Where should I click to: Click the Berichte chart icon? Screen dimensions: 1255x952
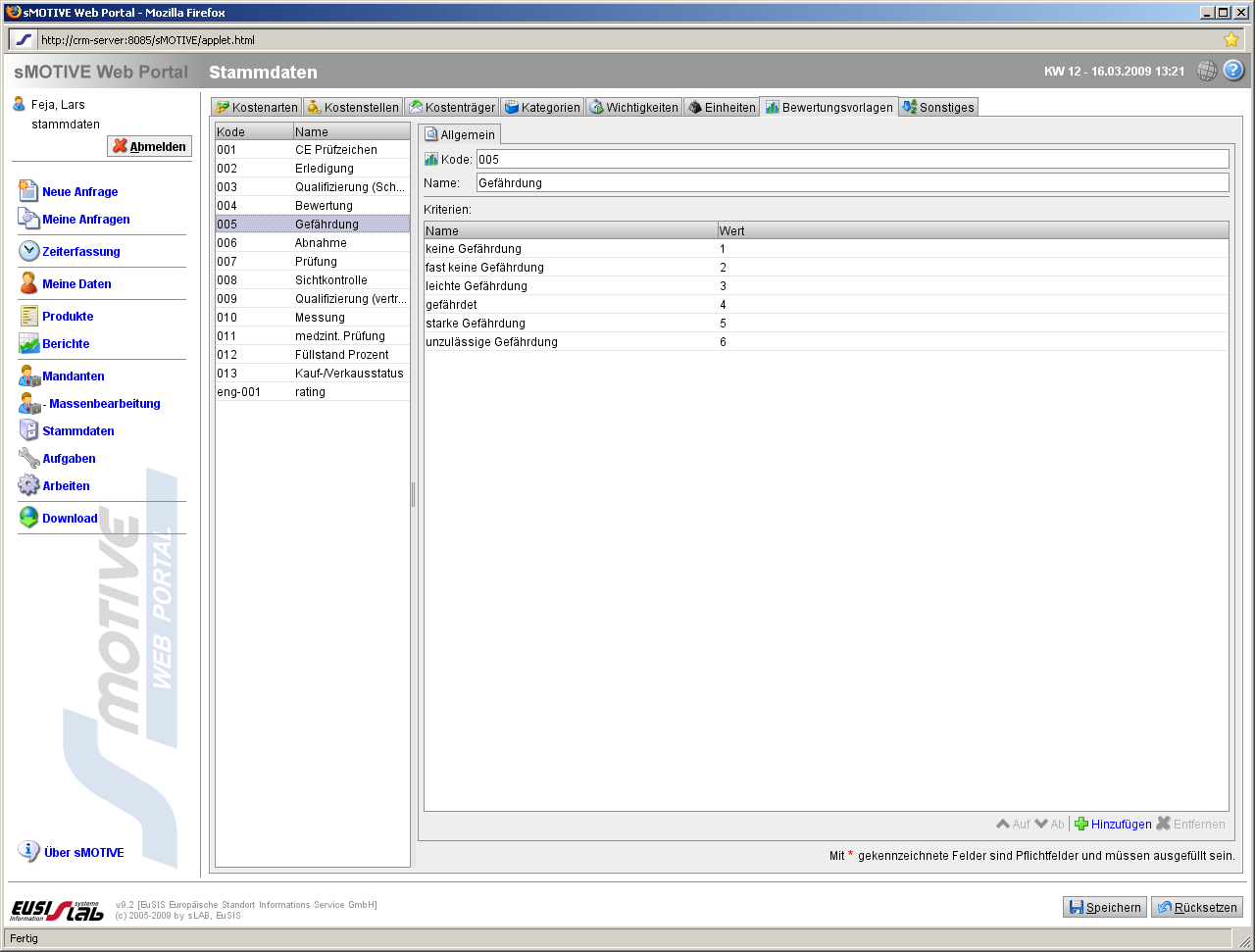coord(28,343)
